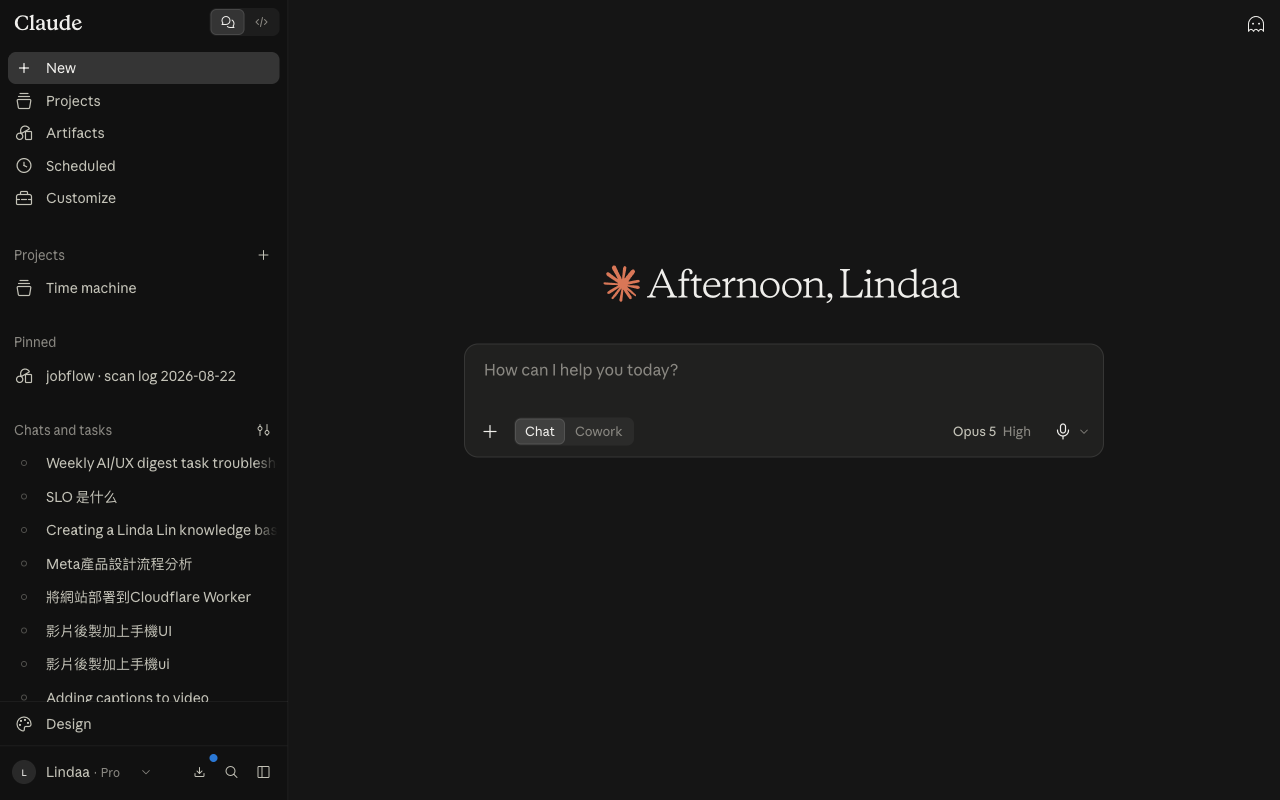The width and height of the screenshot is (1280, 800).
Task: Open Artifacts from sidebar navigation
Action: point(143,133)
